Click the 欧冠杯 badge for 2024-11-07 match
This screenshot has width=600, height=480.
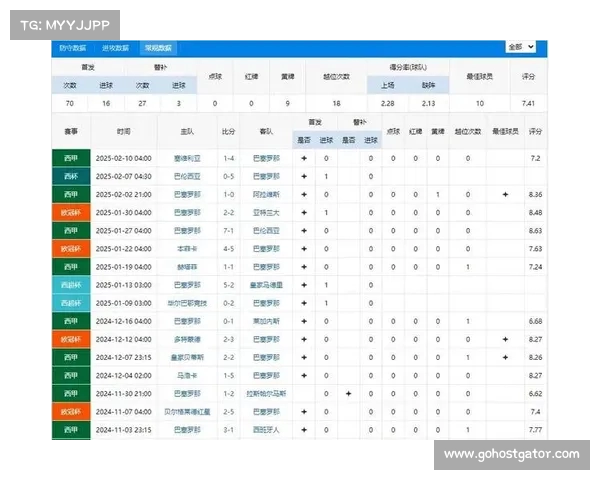(x=71, y=412)
